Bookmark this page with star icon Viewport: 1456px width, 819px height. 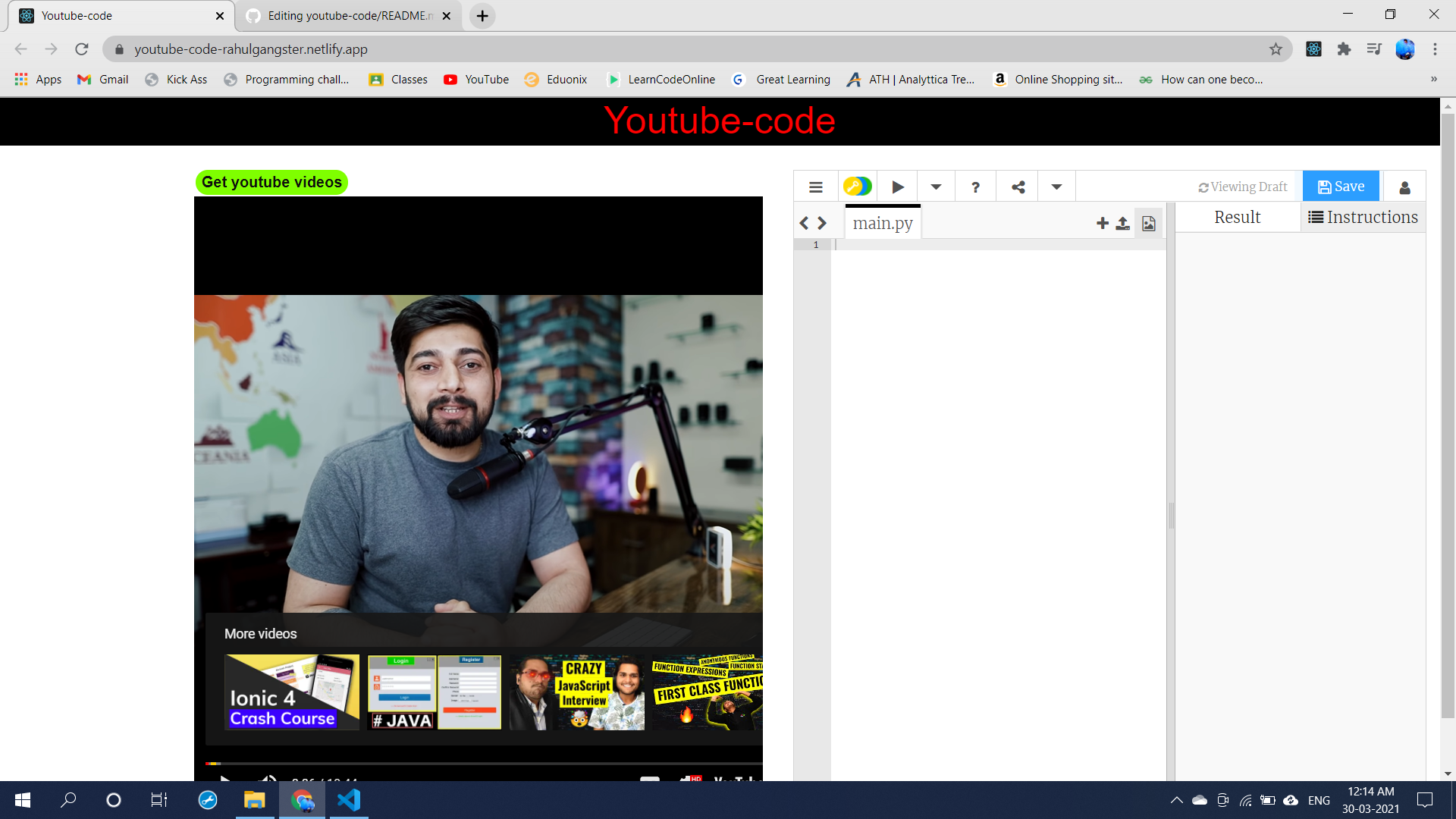[1276, 49]
